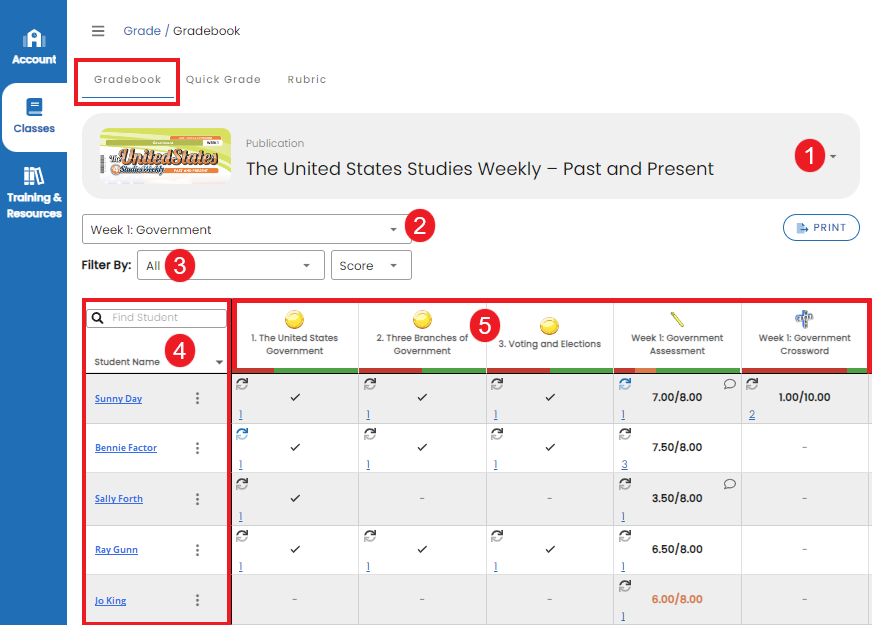Click Sunny Day's 7.00/8.00 assessment score

(x=677, y=397)
